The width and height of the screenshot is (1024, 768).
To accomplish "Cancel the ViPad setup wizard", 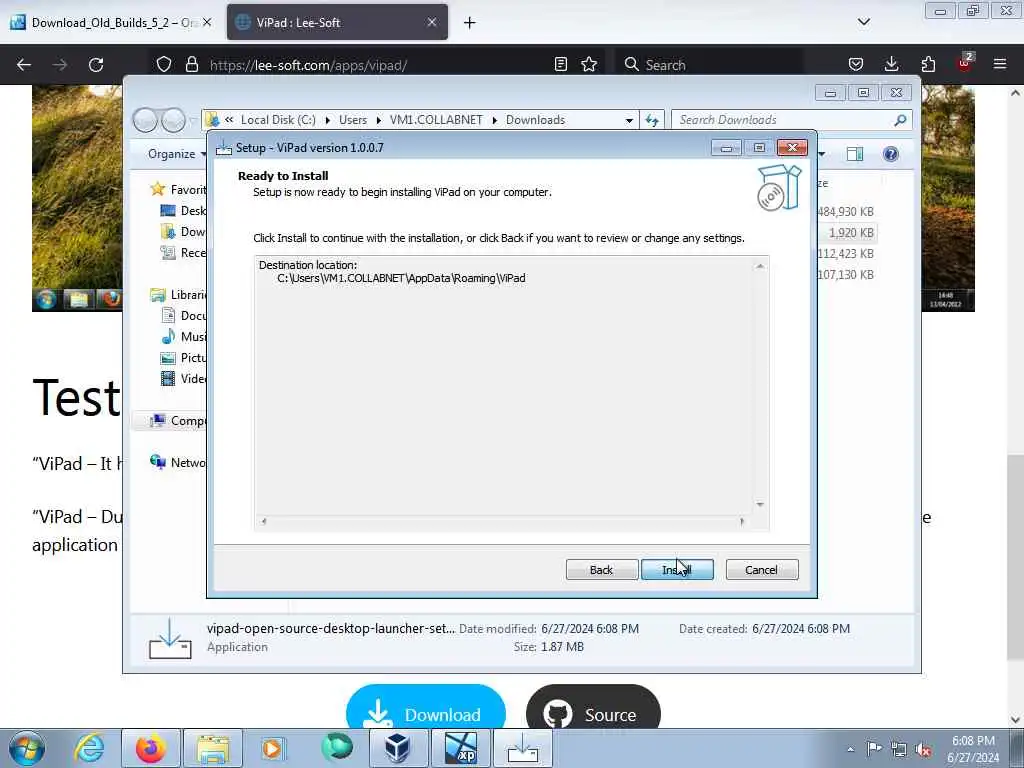I will point(761,569).
